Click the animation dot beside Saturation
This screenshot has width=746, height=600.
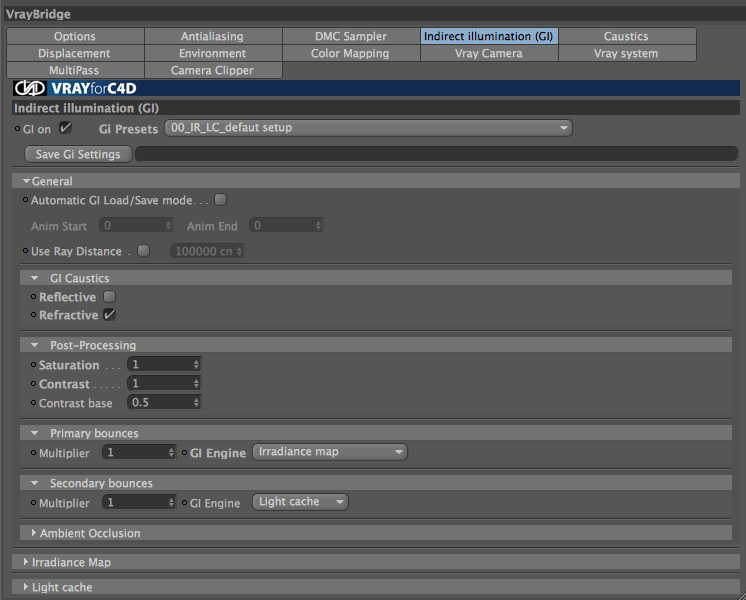pyautogui.click(x=33, y=364)
